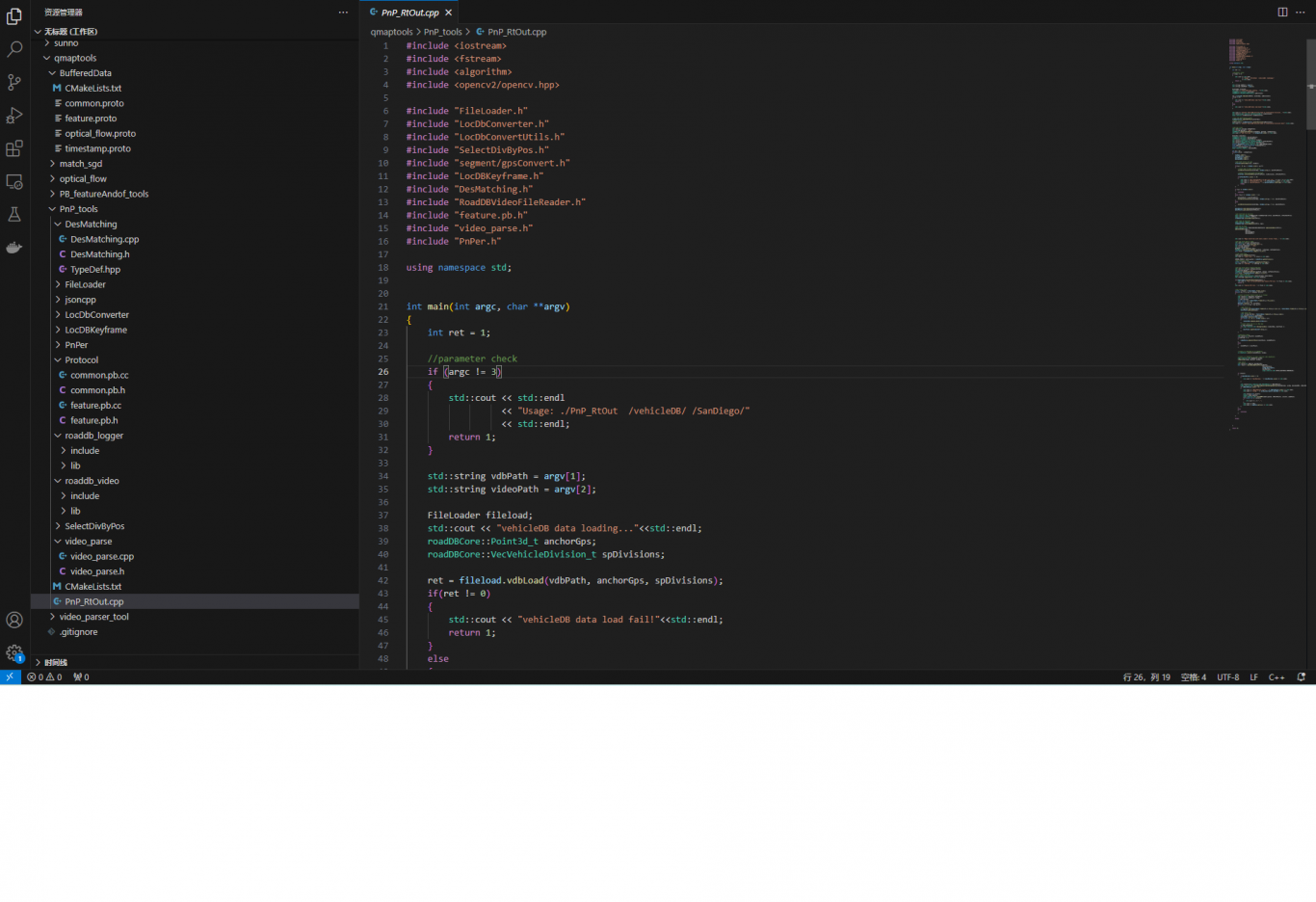Switch to PnP_RtOut.cpp editor tab

click(410, 13)
